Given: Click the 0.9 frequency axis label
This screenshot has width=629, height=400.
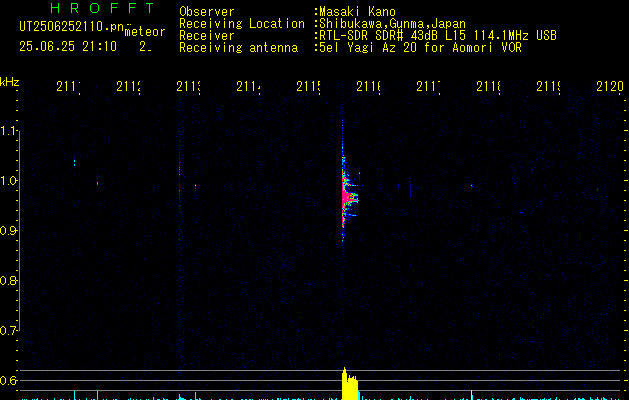Looking at the screenshot, I should tap(8, 231).
